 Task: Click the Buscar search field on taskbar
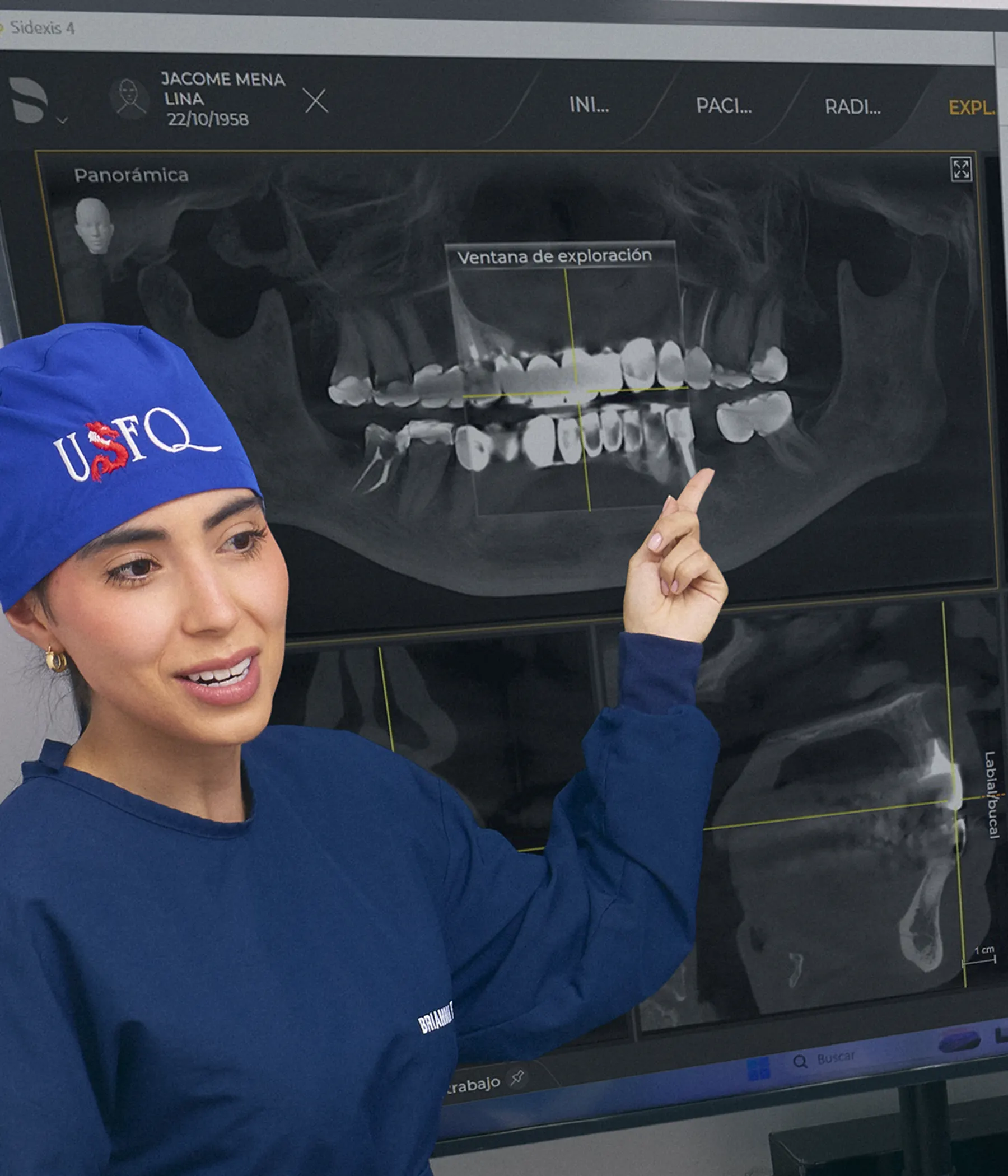click(x=836, y=1058)
